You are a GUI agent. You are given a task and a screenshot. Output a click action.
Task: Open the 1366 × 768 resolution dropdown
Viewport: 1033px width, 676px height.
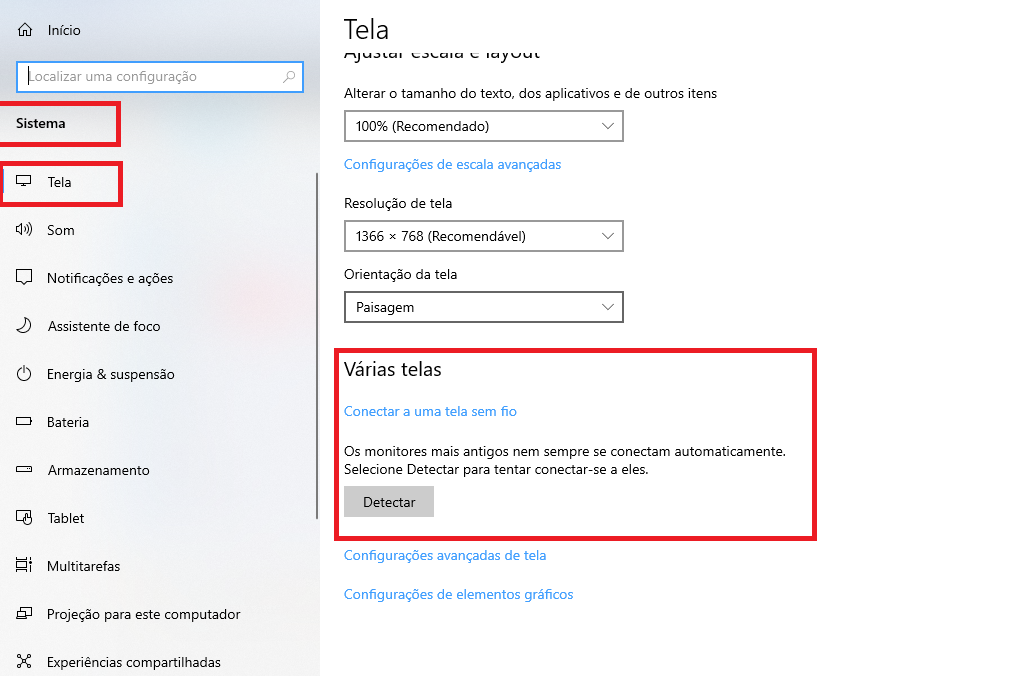[484, 236]
